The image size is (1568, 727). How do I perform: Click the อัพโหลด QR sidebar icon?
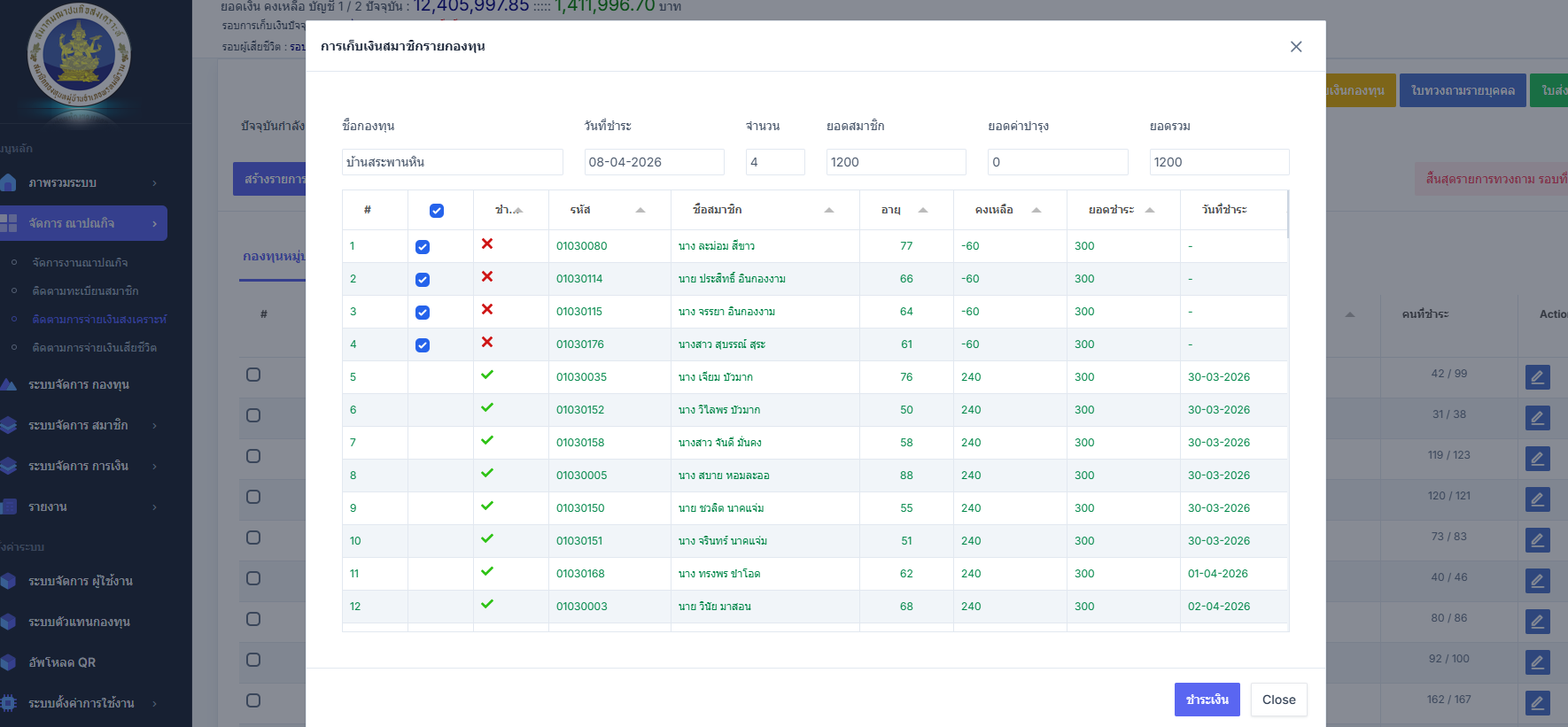8,662
